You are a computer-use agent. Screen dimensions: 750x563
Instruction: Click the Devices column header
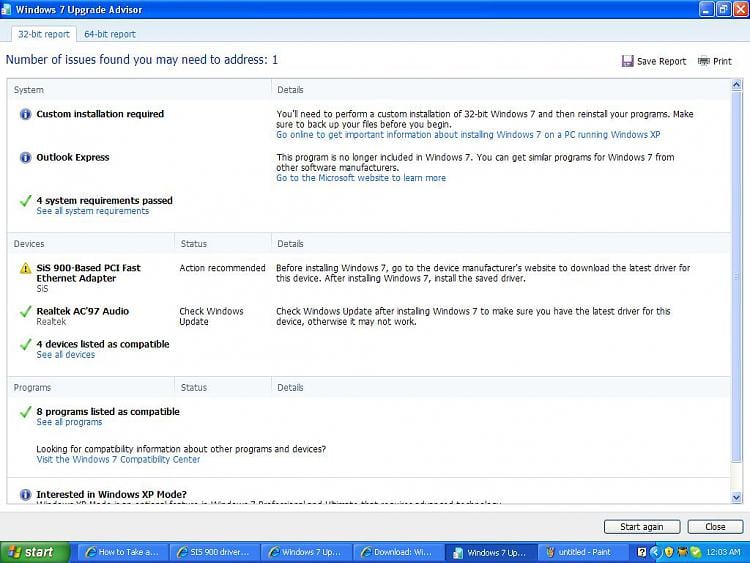29,244
